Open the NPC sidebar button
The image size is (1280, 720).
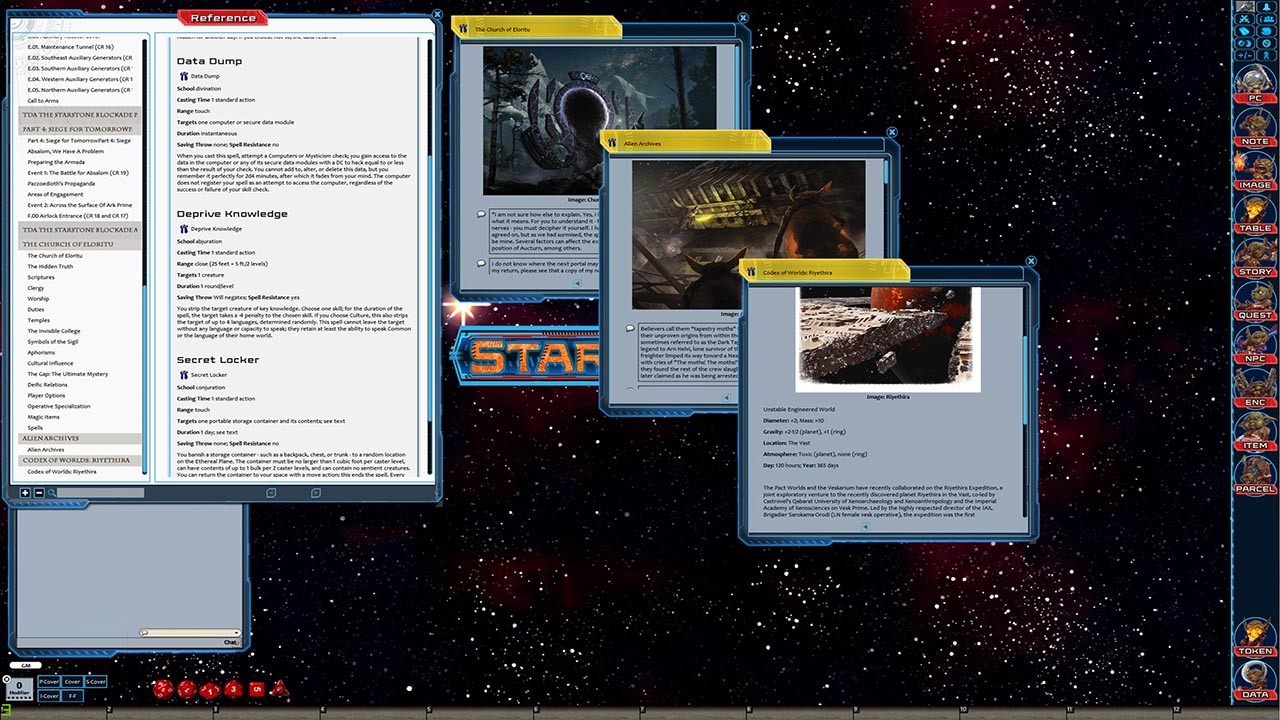1254,344
